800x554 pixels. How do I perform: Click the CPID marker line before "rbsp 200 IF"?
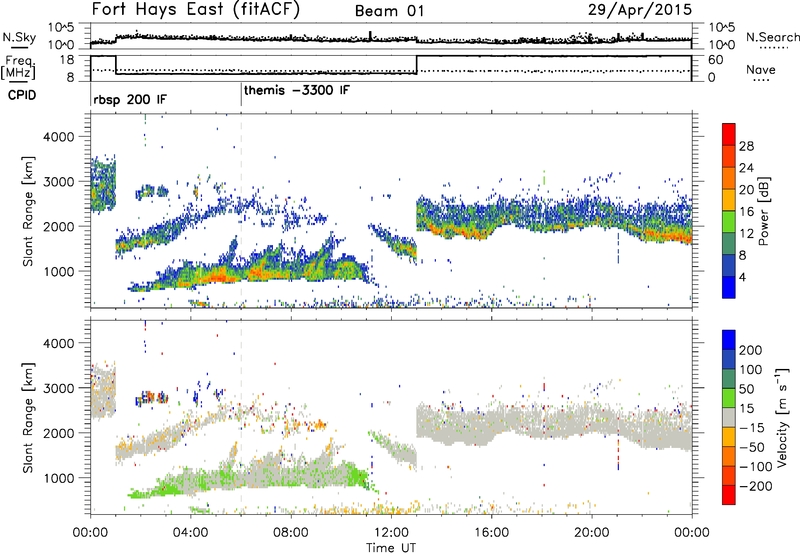coord(91,95)
